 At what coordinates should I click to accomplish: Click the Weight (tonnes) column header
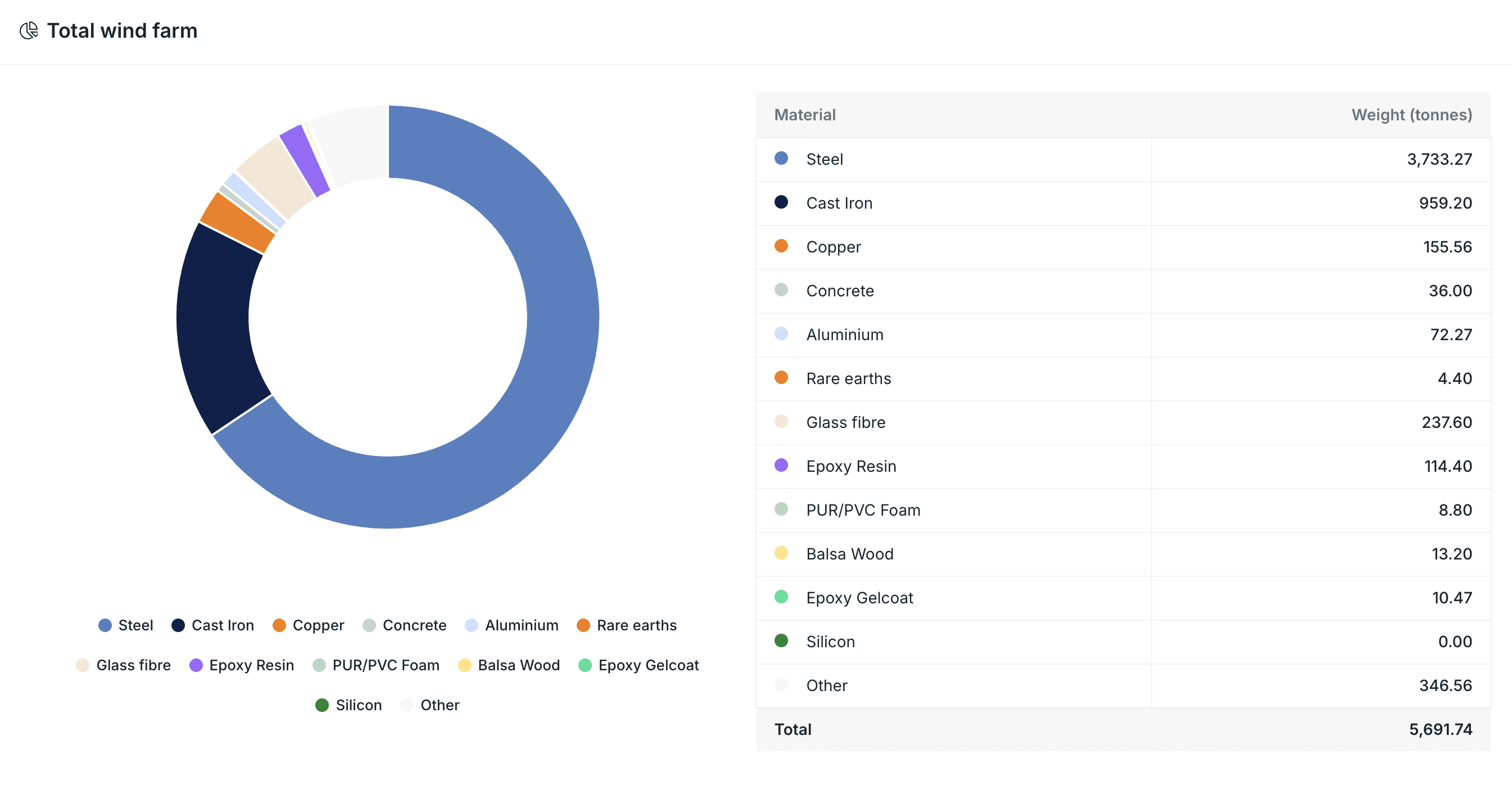(x=1411, y=115)
